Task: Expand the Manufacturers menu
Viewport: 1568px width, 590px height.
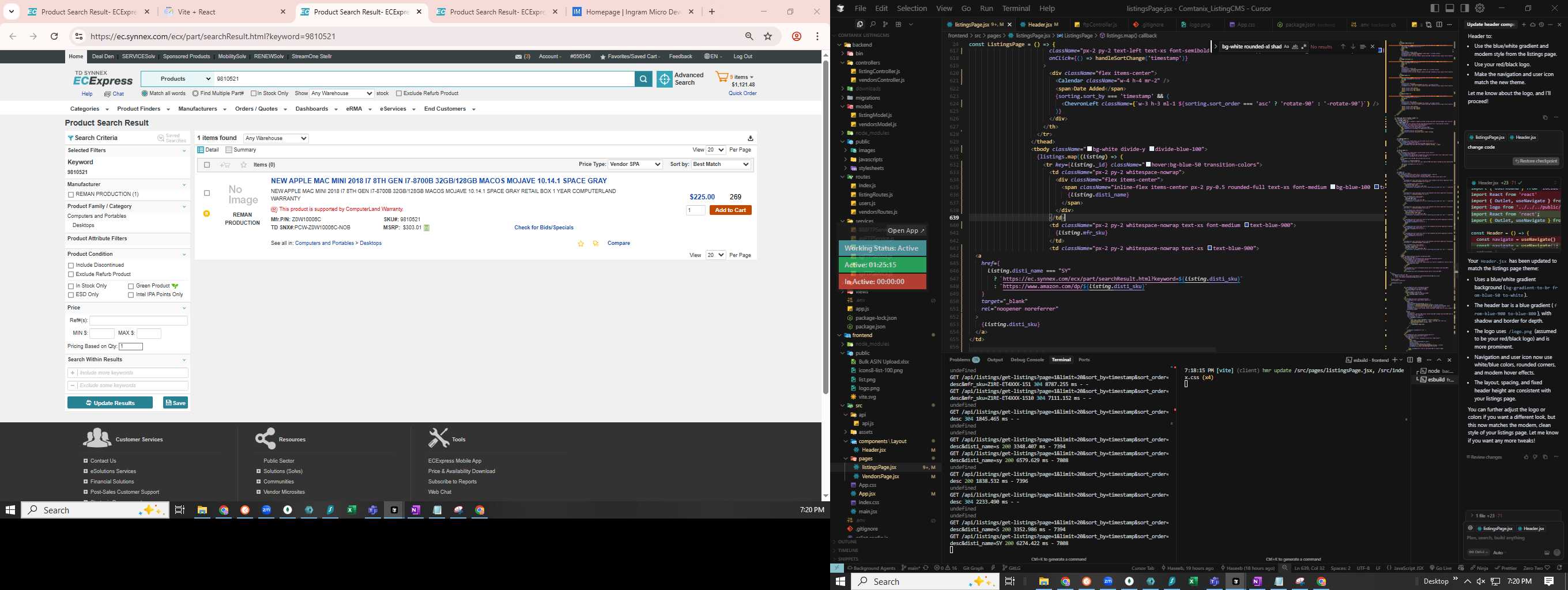Action: point(202,109)
